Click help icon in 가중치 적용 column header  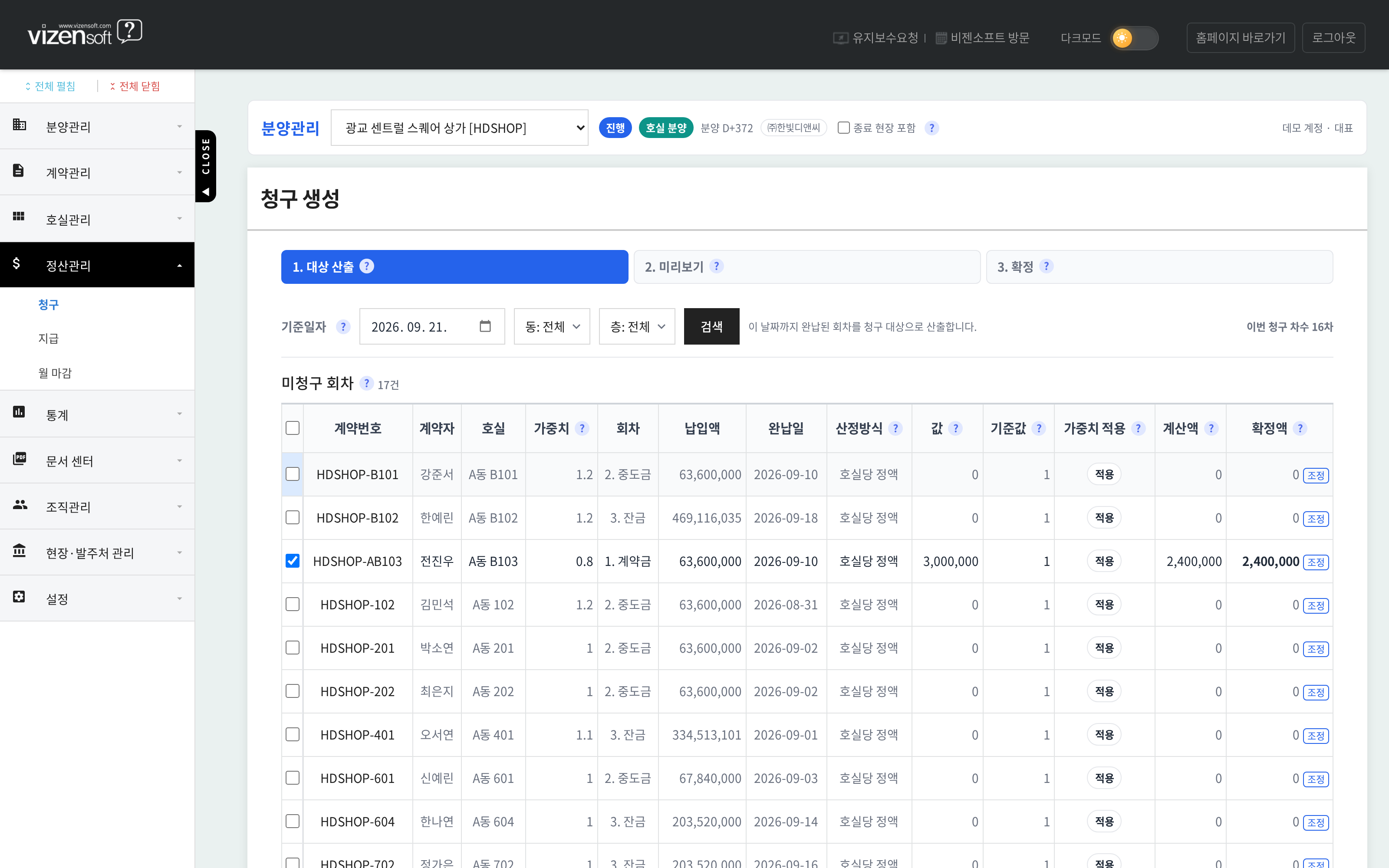point(1138,428)
